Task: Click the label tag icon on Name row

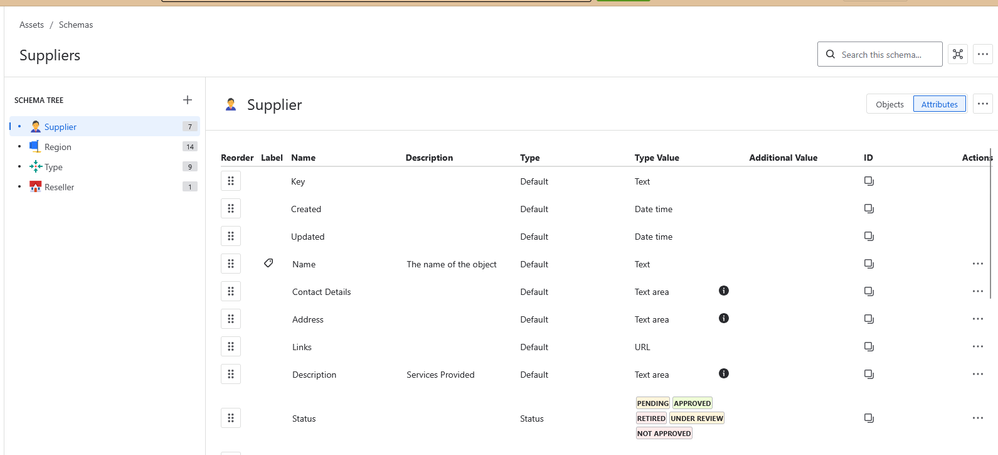Action: click(269, 263)
